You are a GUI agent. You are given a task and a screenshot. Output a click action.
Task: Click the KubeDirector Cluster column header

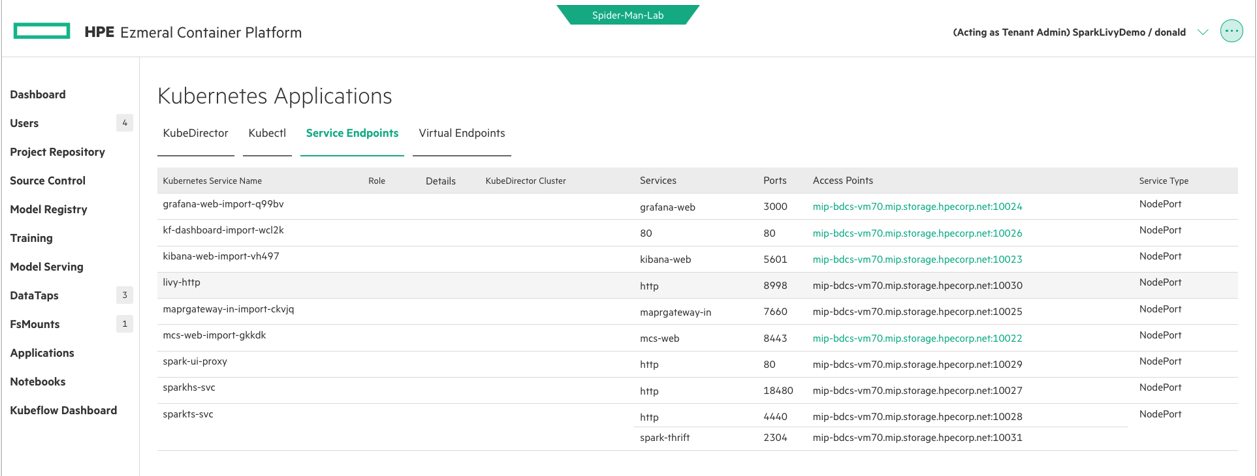click(x=526, y=181)
